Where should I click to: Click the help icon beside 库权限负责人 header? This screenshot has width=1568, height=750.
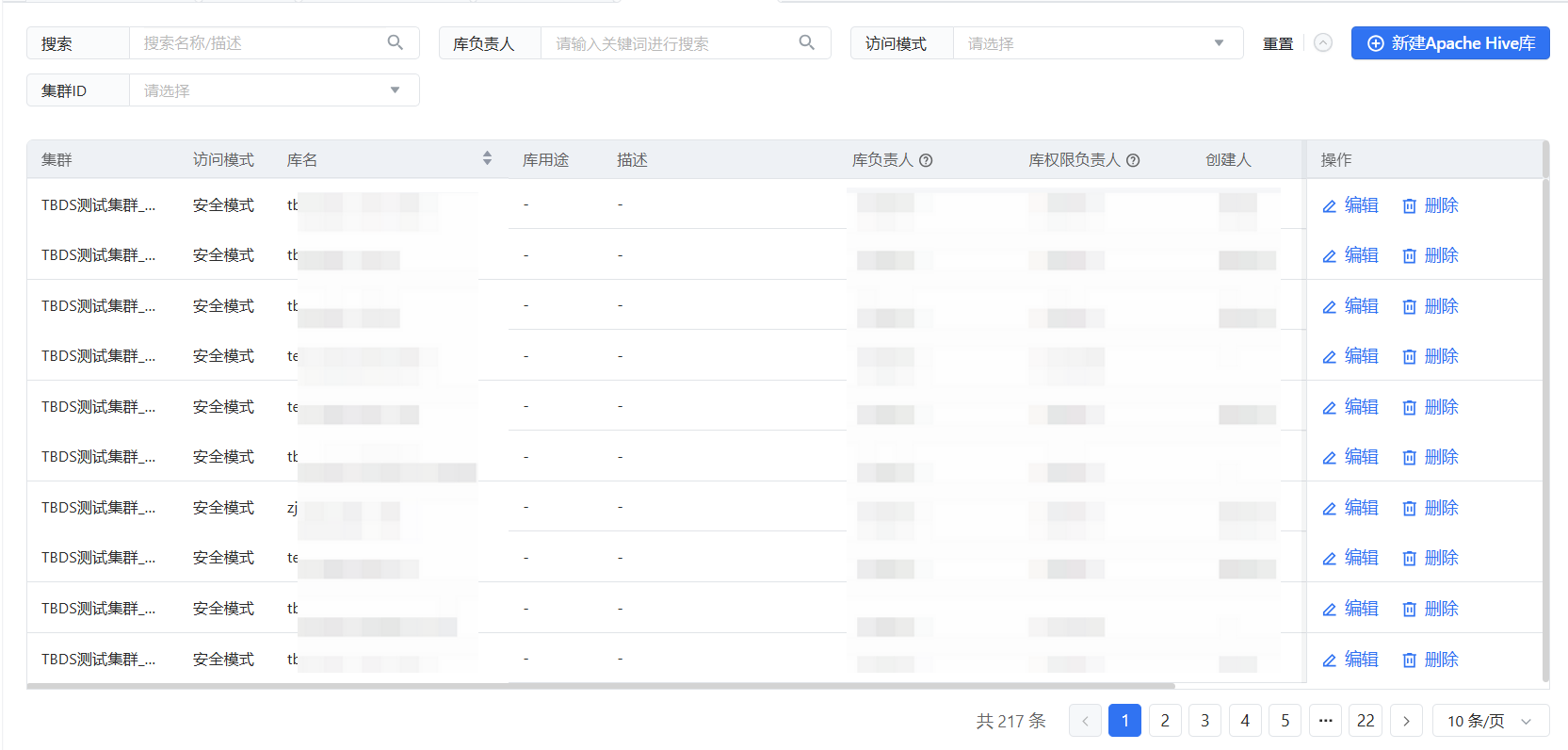1133,160
